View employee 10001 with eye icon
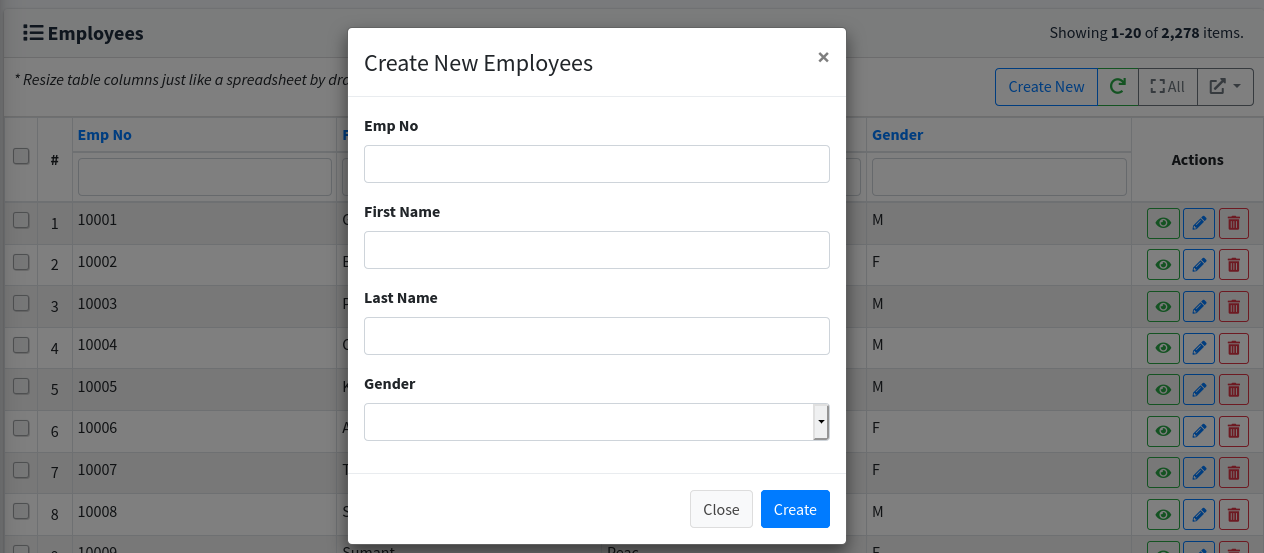1264x553 pixels. tap(1163, 223)
